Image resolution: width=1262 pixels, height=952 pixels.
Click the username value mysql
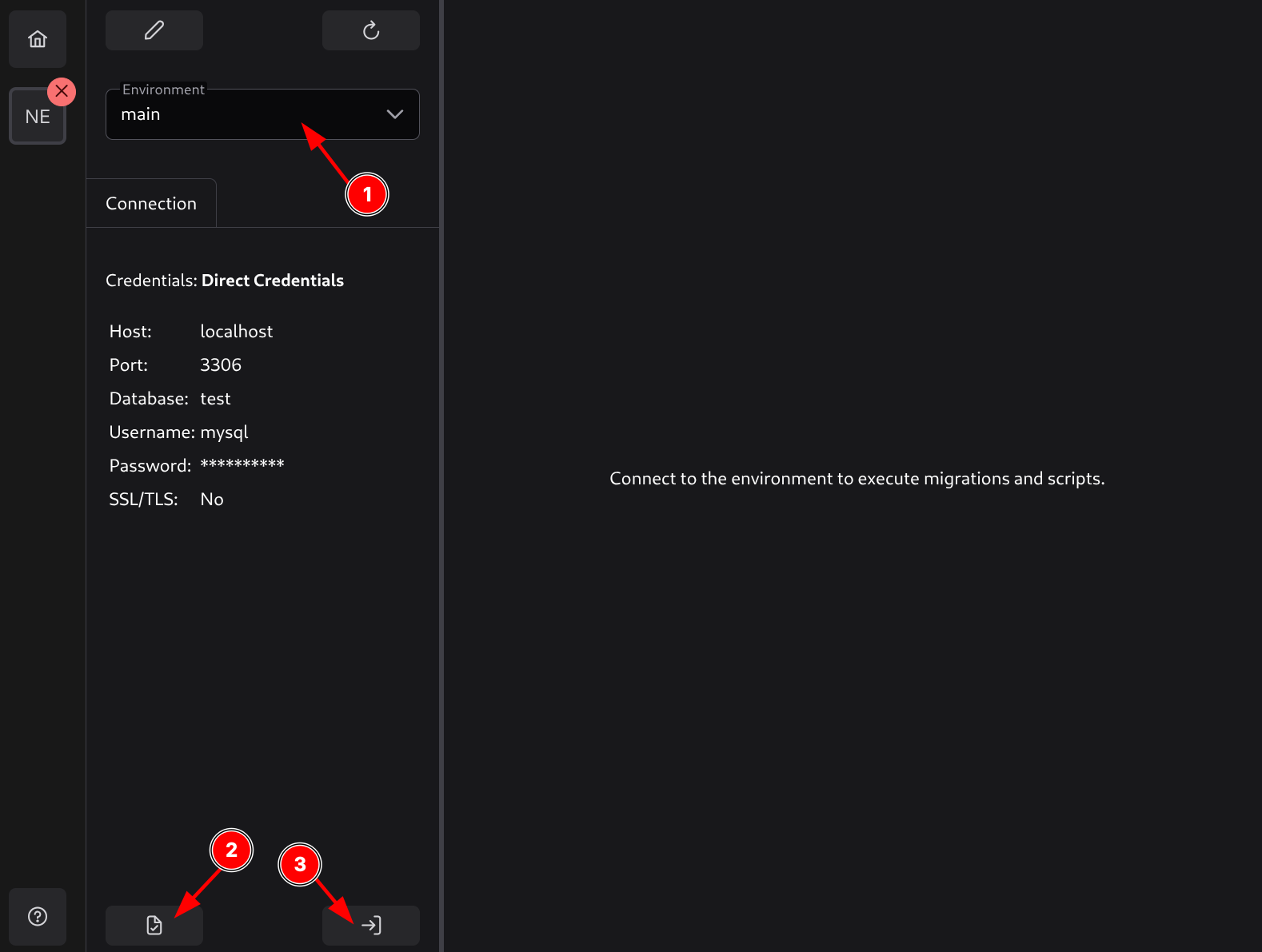point(224,432)
